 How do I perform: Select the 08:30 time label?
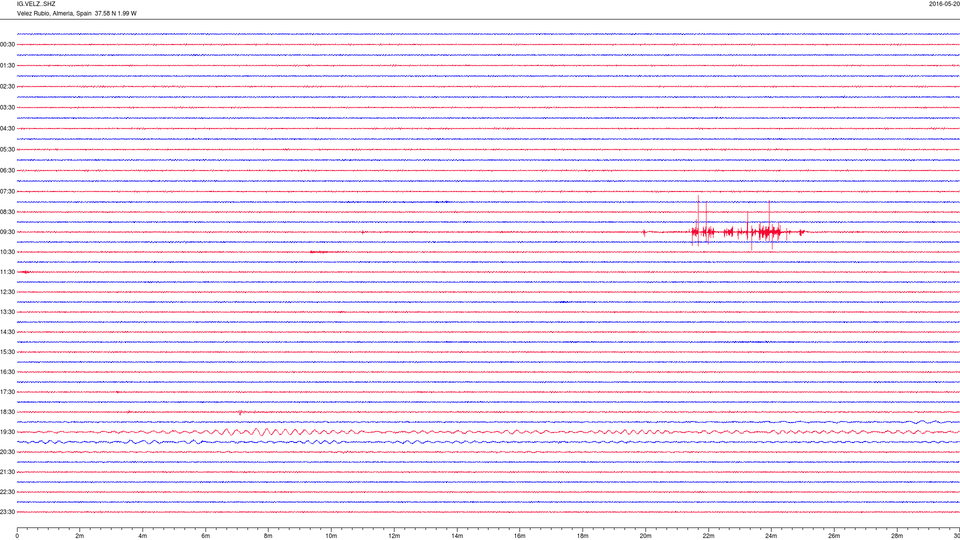click(7, 212)
